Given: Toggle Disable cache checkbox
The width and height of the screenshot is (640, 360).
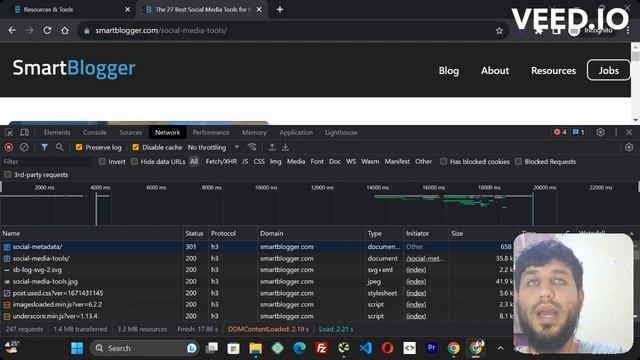Looking at the screenshot, I should pyautogui.click(x=136, y=147).
